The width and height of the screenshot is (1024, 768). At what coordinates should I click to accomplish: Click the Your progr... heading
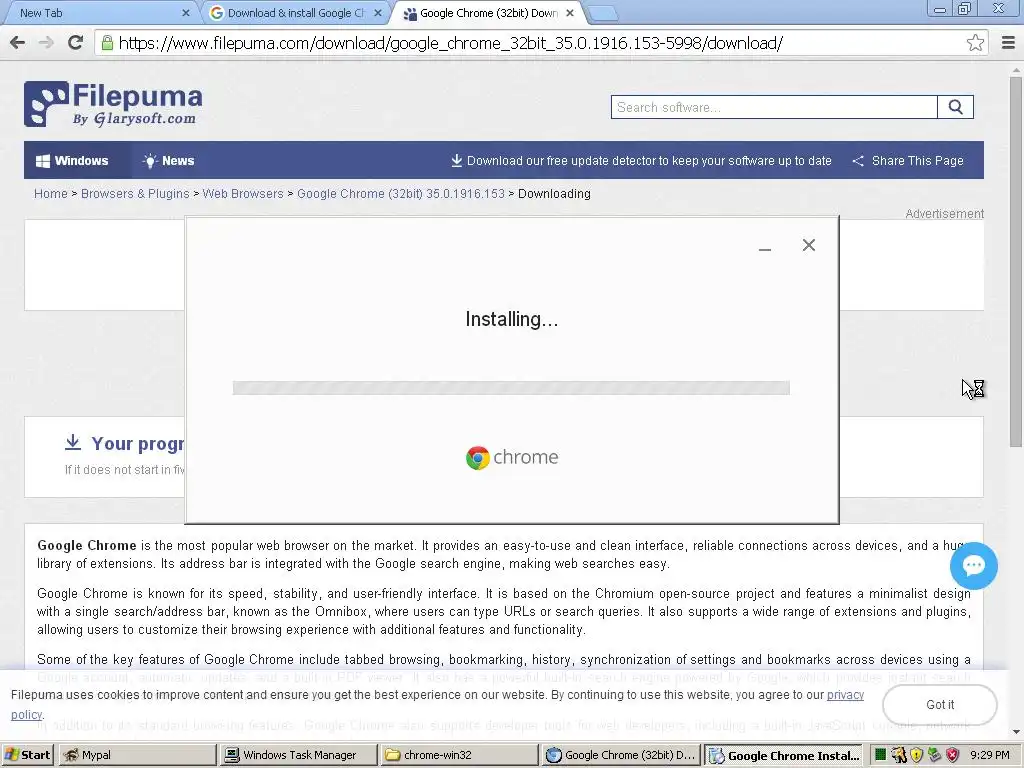coord(138,443)
